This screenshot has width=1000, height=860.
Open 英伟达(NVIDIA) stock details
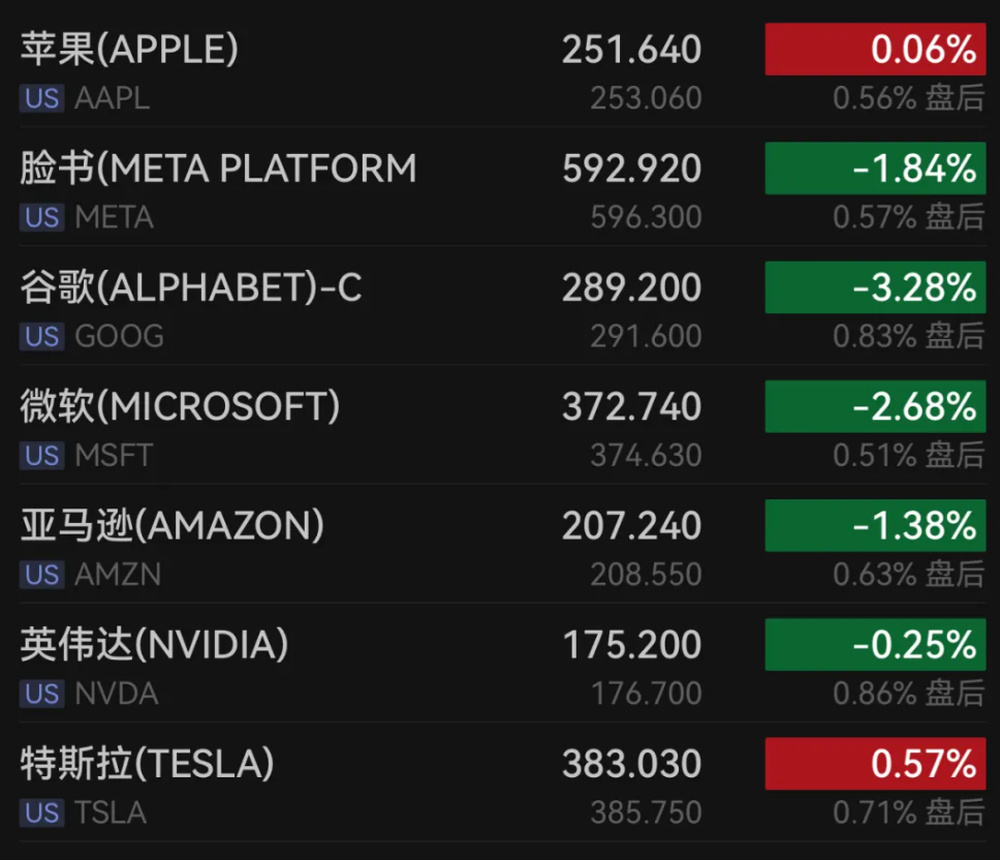pyautogui.click(x=154, y=645)
